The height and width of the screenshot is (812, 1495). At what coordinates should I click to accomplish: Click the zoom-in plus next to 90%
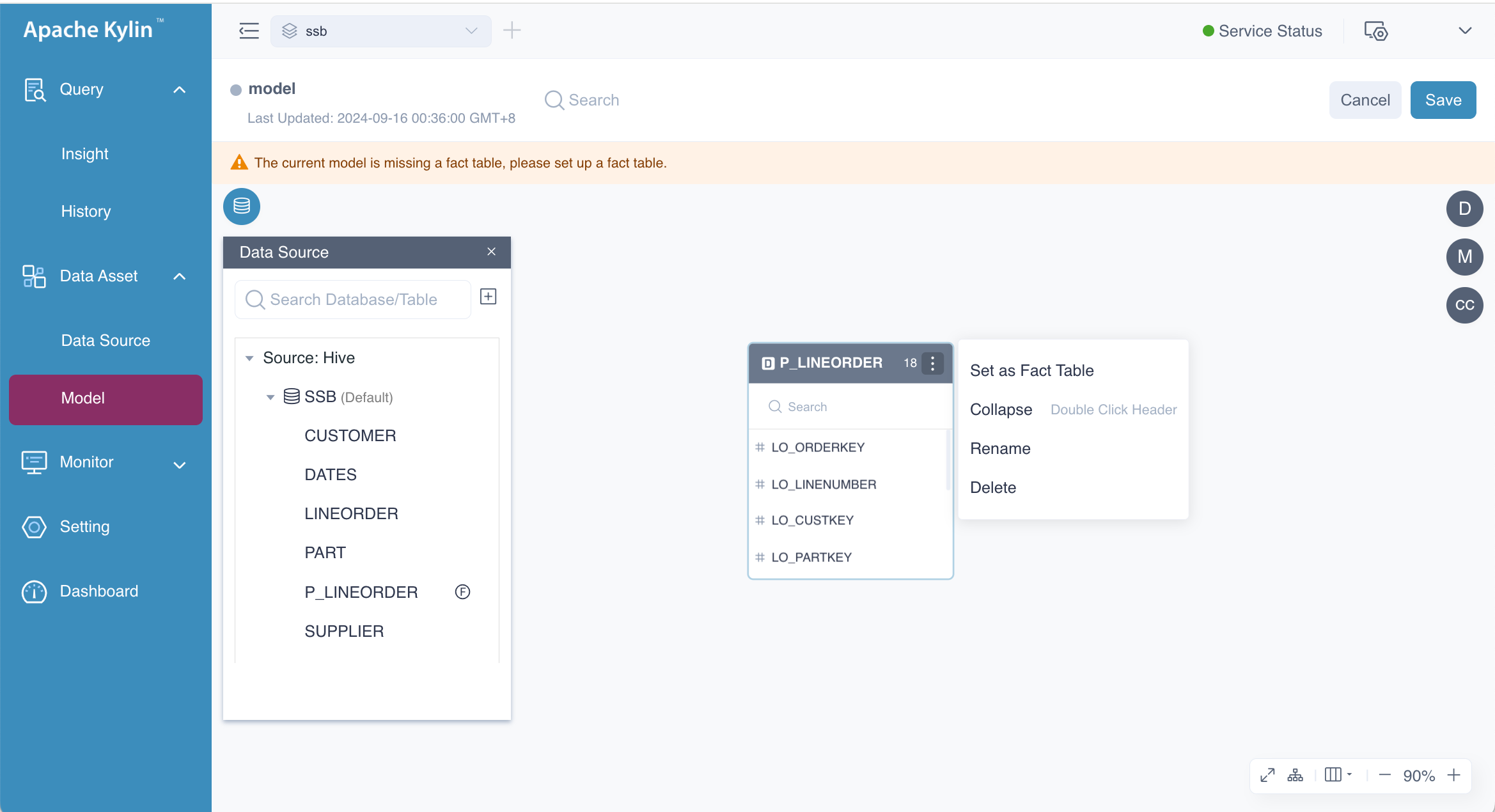pyautogui.click(x=1453, y=775)
